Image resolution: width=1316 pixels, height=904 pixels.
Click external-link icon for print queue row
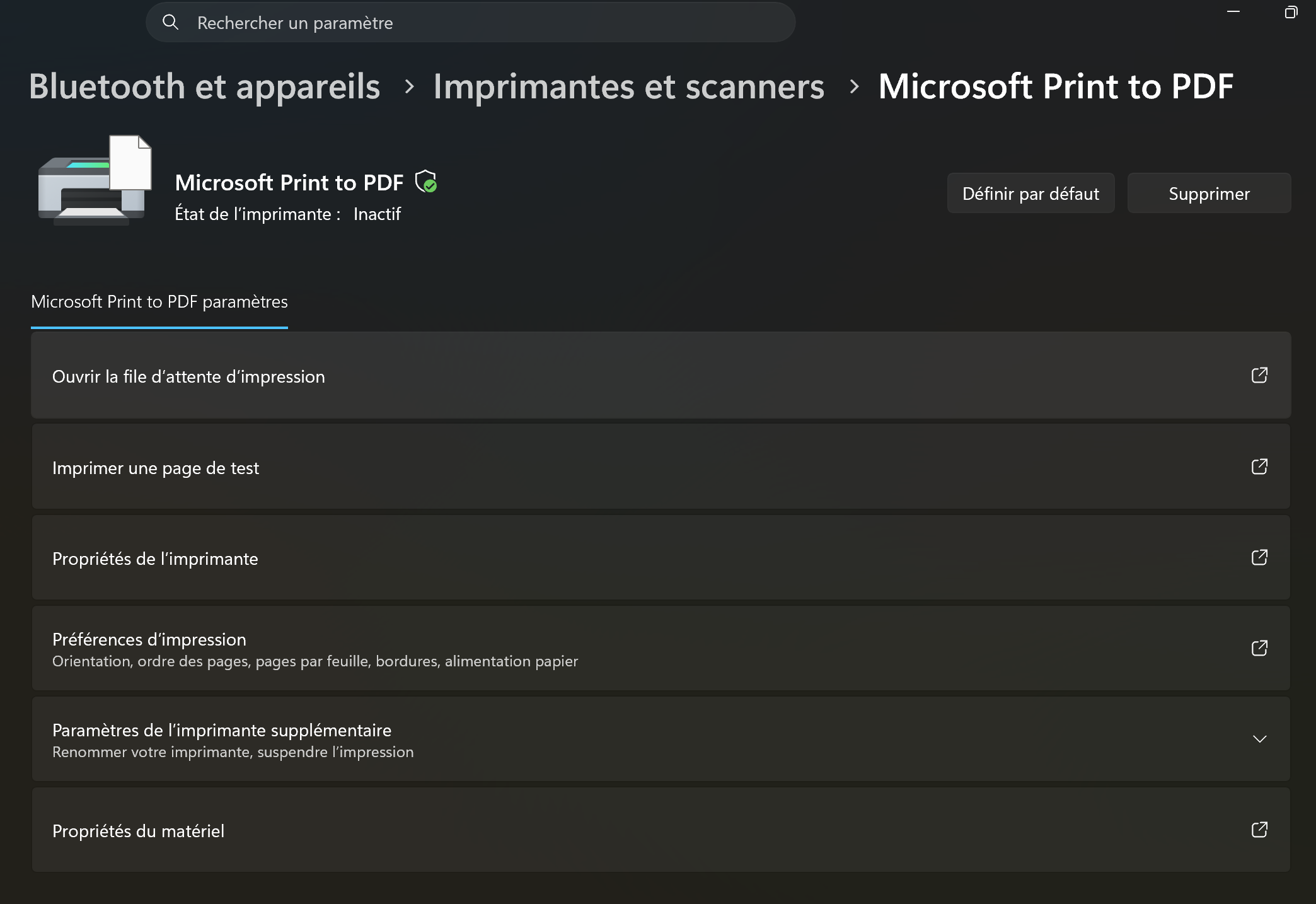coord(1259,375)
